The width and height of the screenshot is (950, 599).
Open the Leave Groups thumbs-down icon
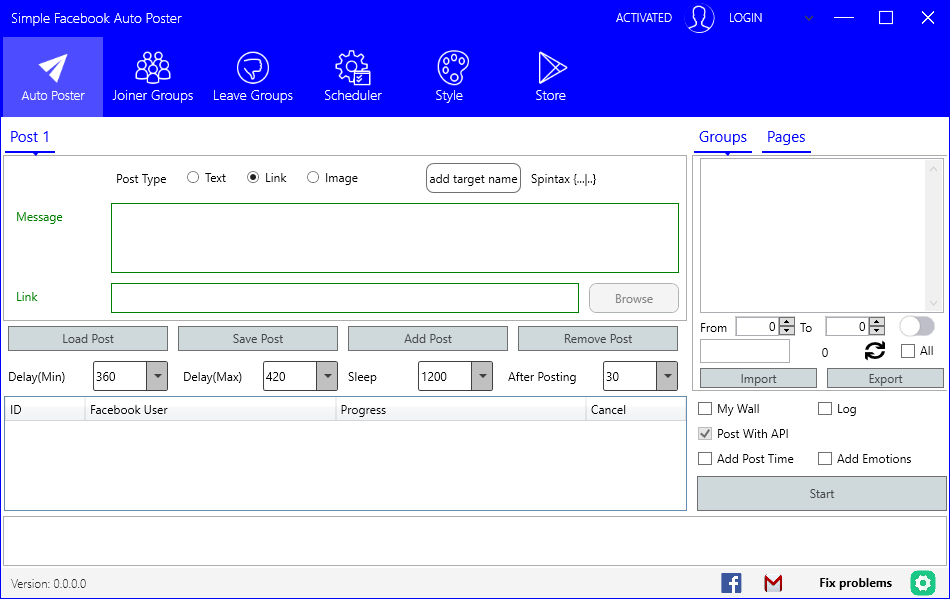253,68
